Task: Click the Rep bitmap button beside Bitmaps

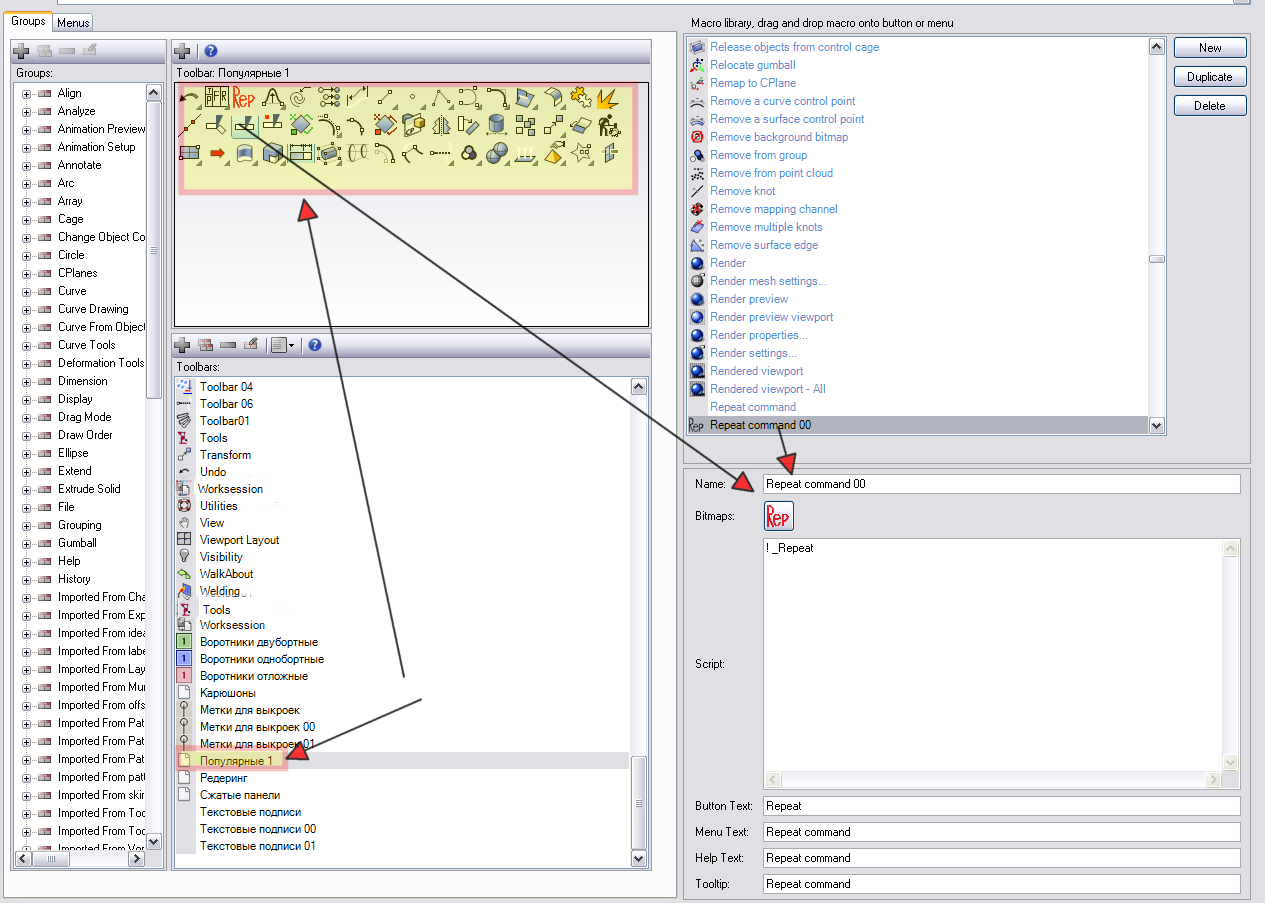Action: click(x=778, y=516)
